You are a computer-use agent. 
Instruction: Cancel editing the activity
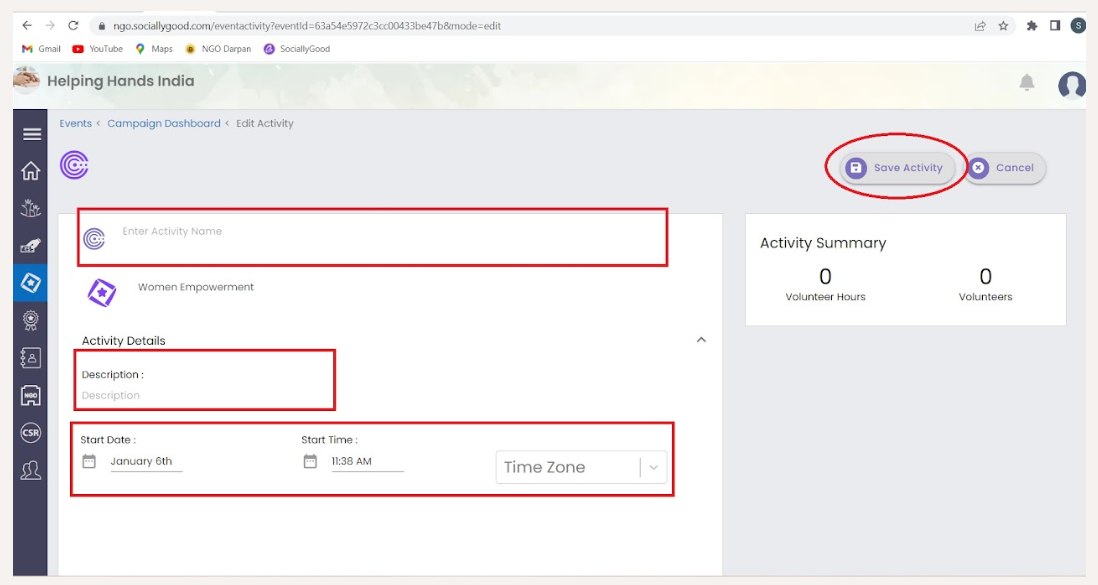coord(1005,168)
